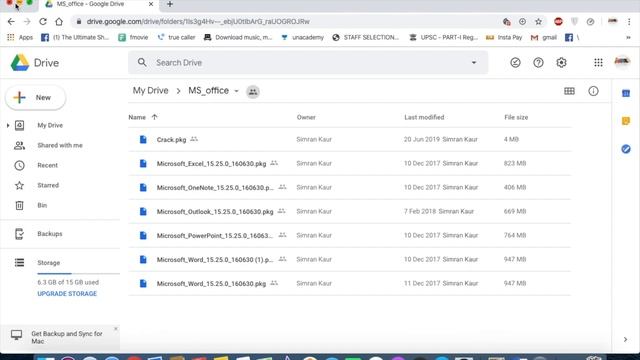Click the Excel pkg file icon

(x=143, y=163)
